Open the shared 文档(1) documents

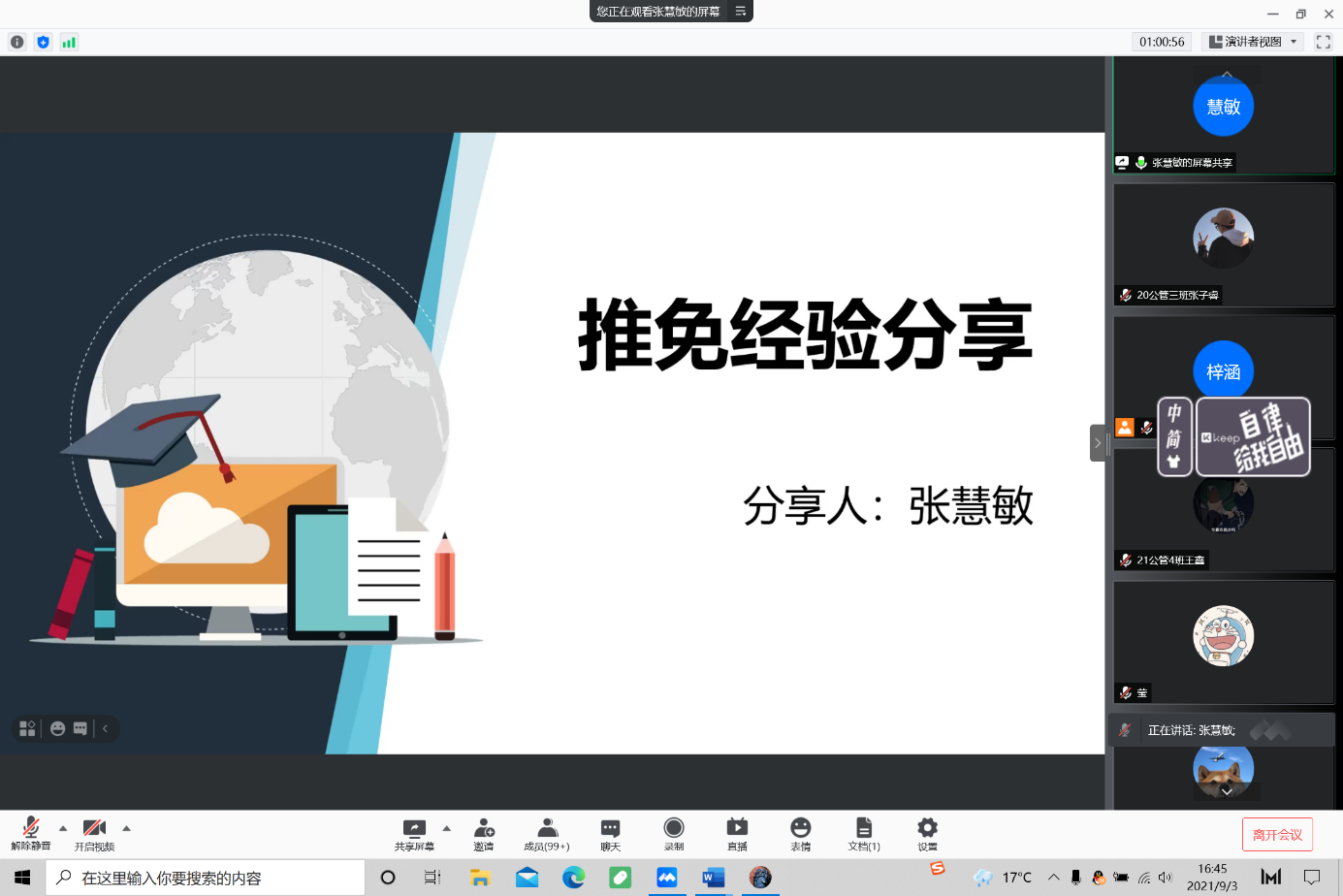click(x=863, y=834)
